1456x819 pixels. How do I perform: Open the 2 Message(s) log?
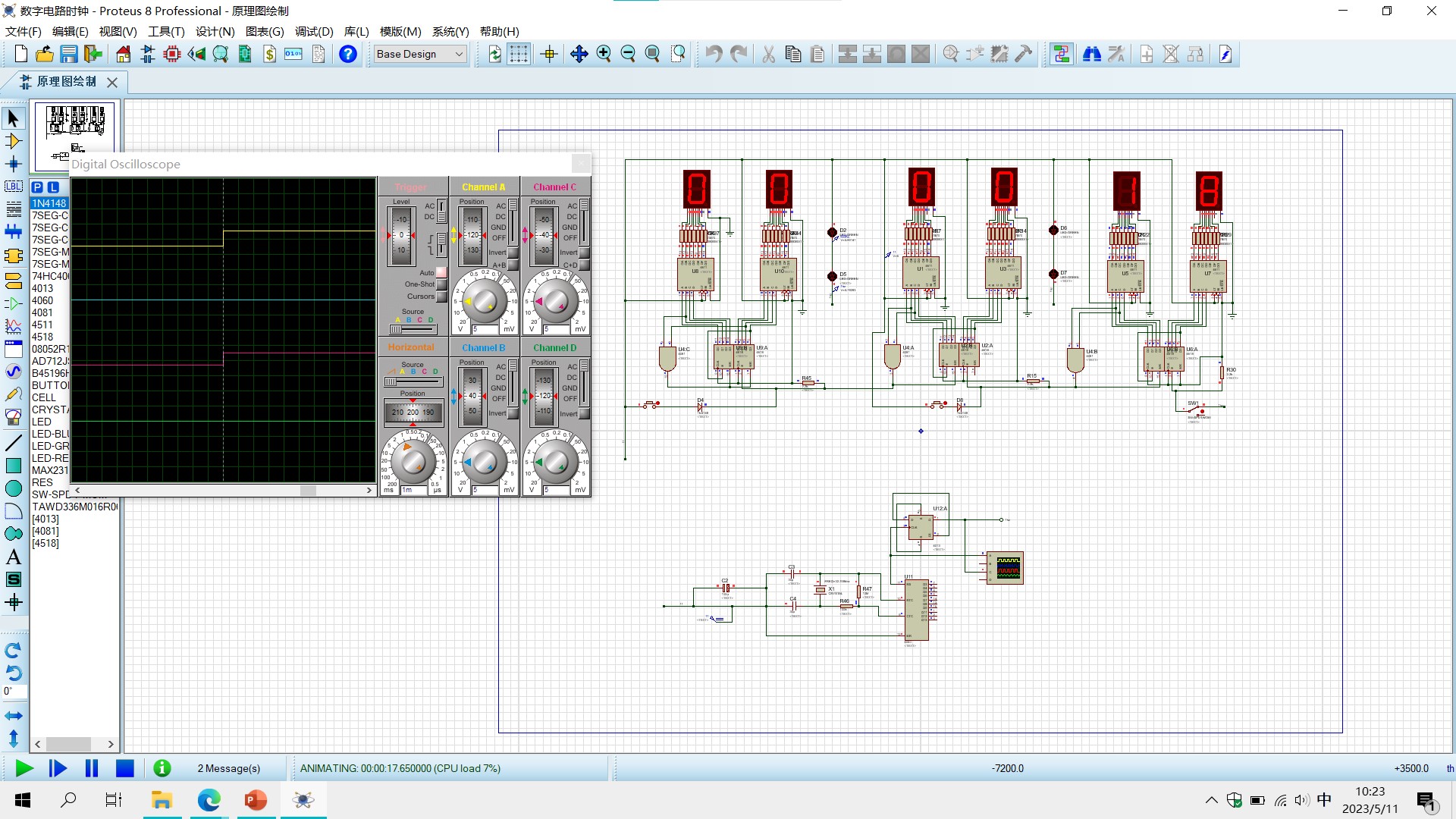click(229, 768)
